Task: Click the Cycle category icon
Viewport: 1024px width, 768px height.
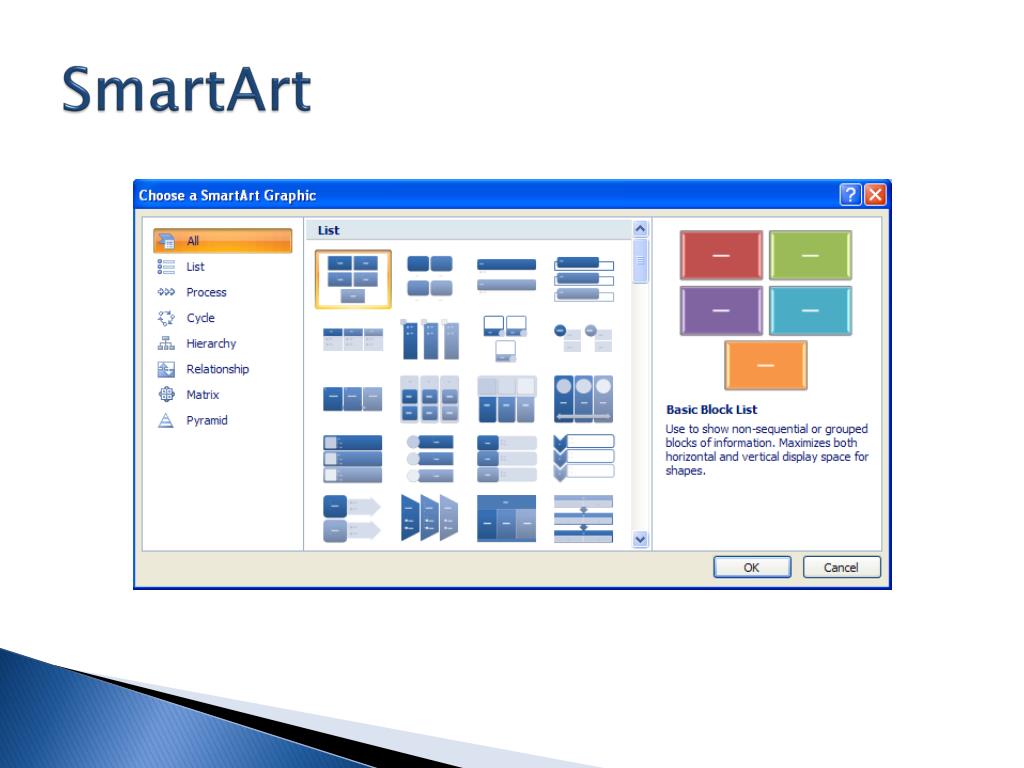Action: click(166, 317)
